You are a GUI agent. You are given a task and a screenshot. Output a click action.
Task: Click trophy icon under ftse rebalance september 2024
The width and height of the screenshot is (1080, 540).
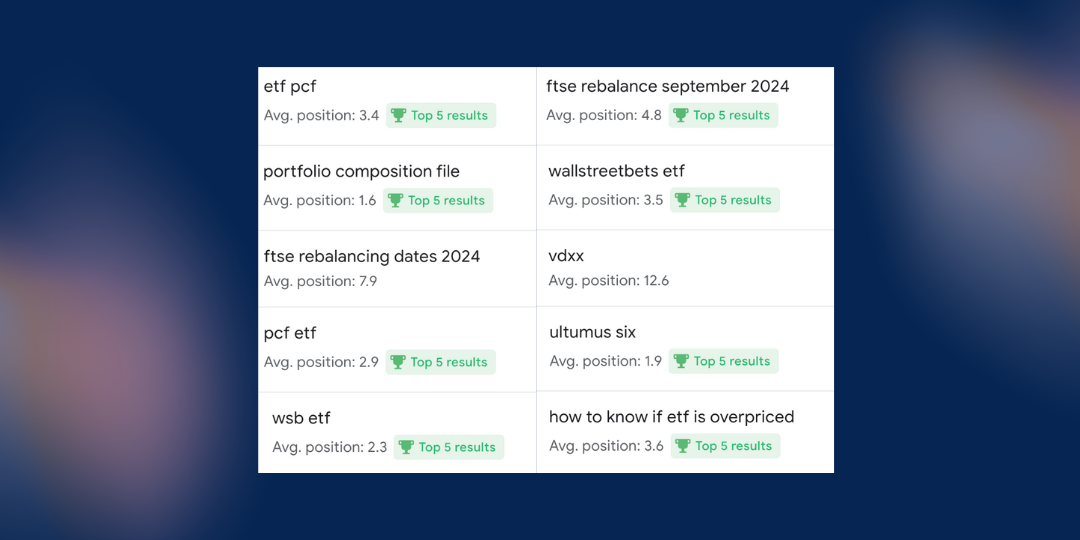click(681, 116)
